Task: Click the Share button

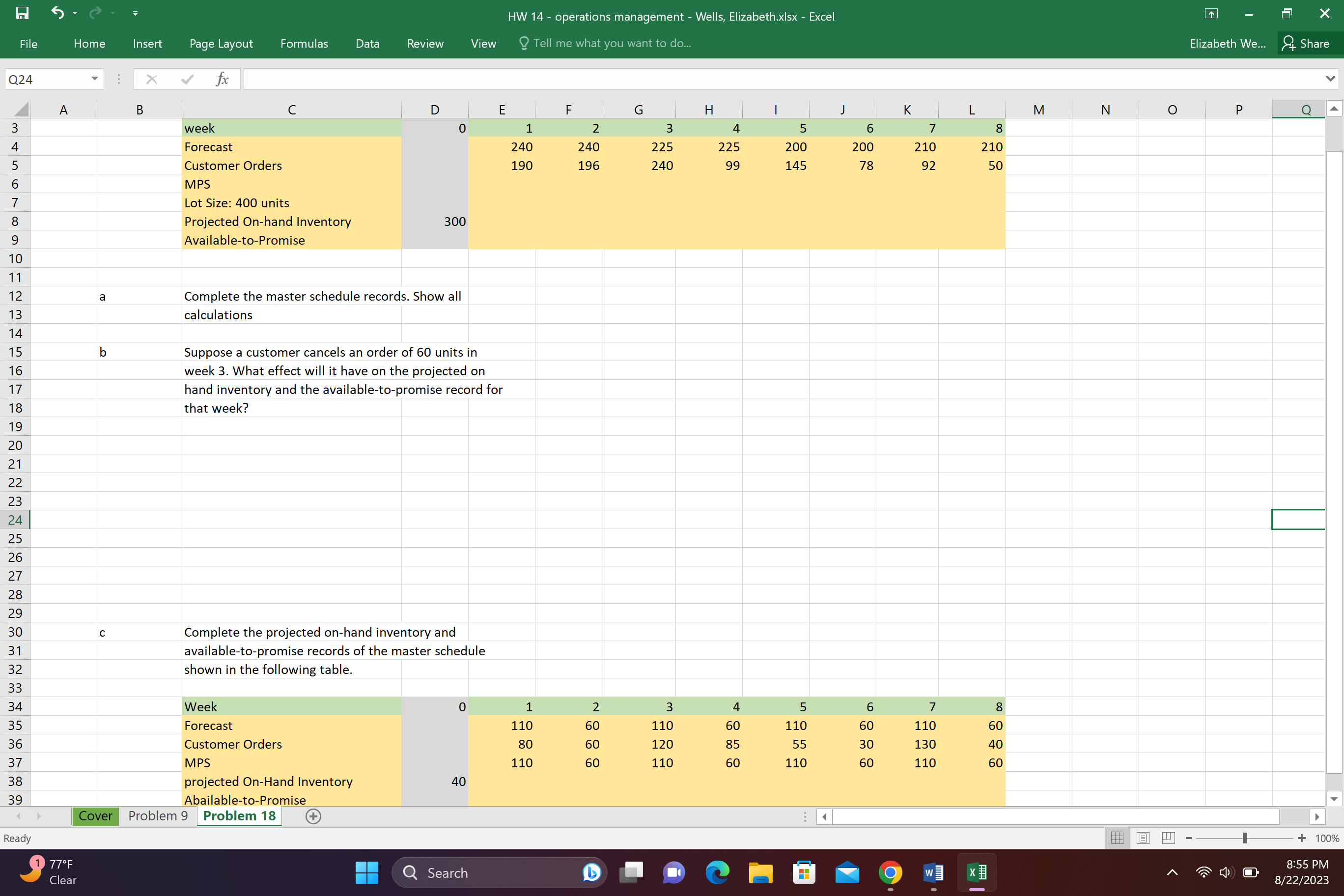Action: pyautogui.click(x=1308, y=43)
